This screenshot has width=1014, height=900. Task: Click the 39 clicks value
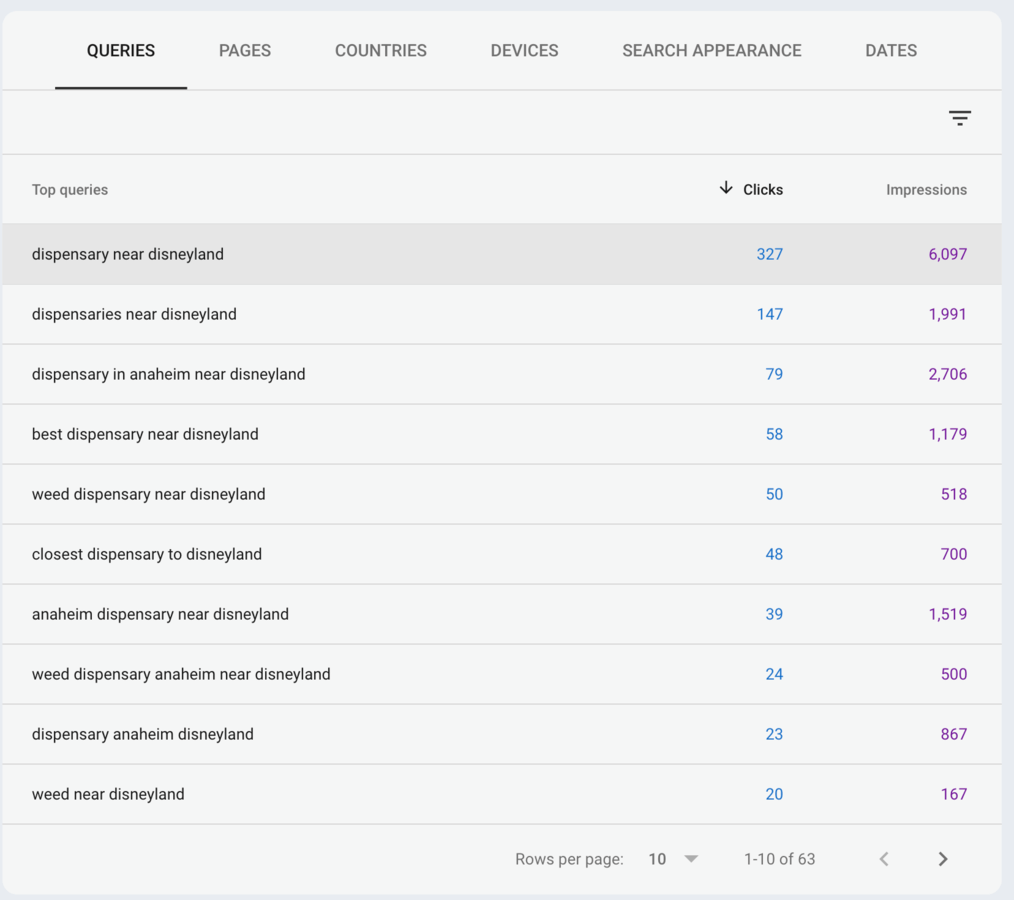click(774, 614)
